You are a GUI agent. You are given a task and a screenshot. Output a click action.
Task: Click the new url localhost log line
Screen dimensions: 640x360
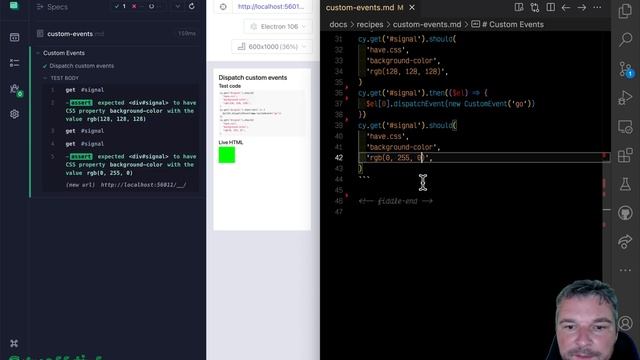[x=126, y=185]
